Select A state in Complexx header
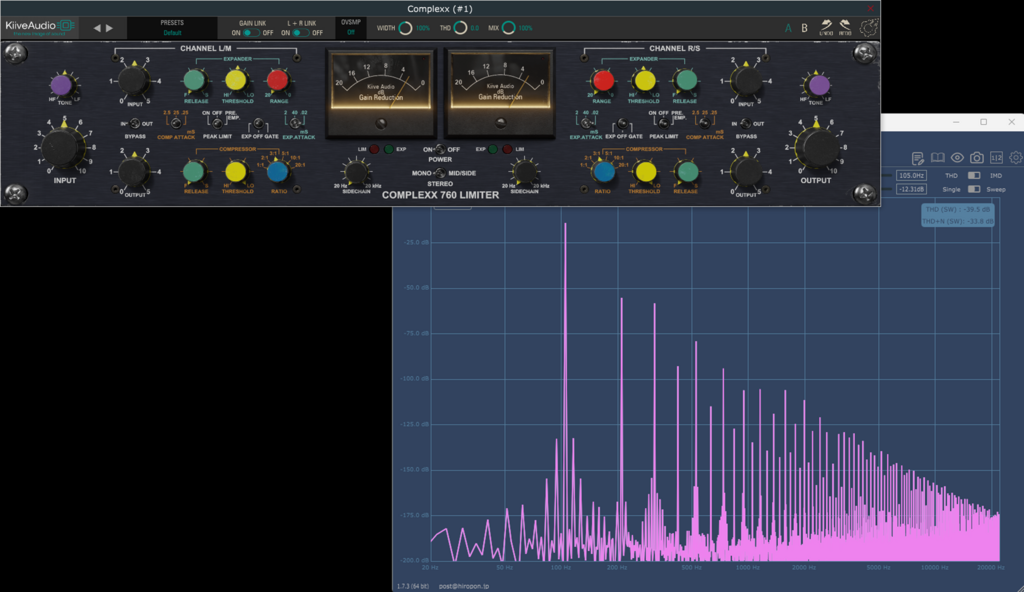Screen dimensions: 1024x592 [x=788, y=28]
